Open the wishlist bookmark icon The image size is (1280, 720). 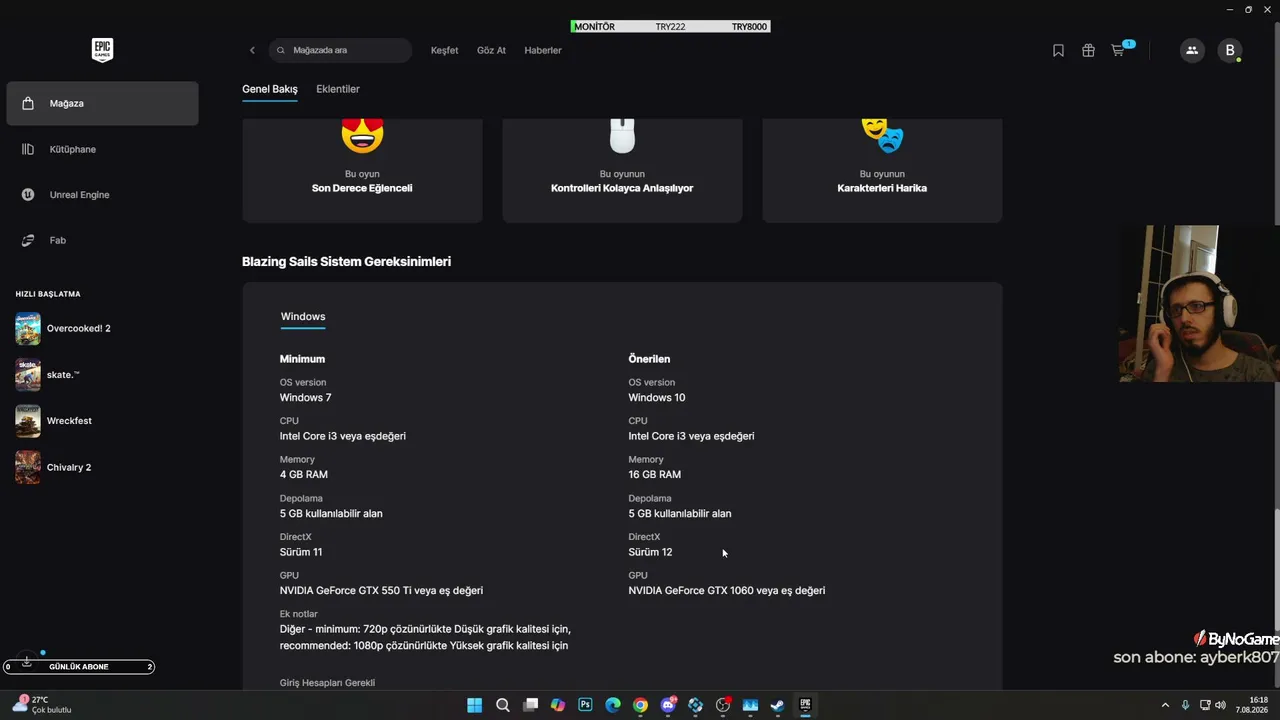click(1058, 50)
